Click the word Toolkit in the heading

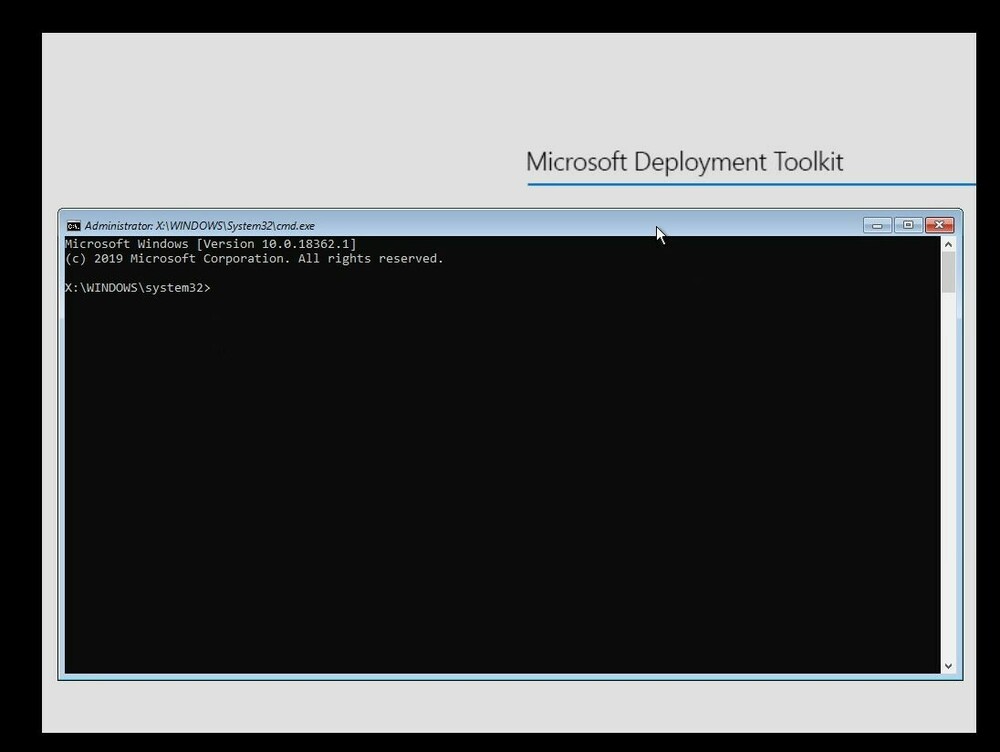click(x=805, y=162)
